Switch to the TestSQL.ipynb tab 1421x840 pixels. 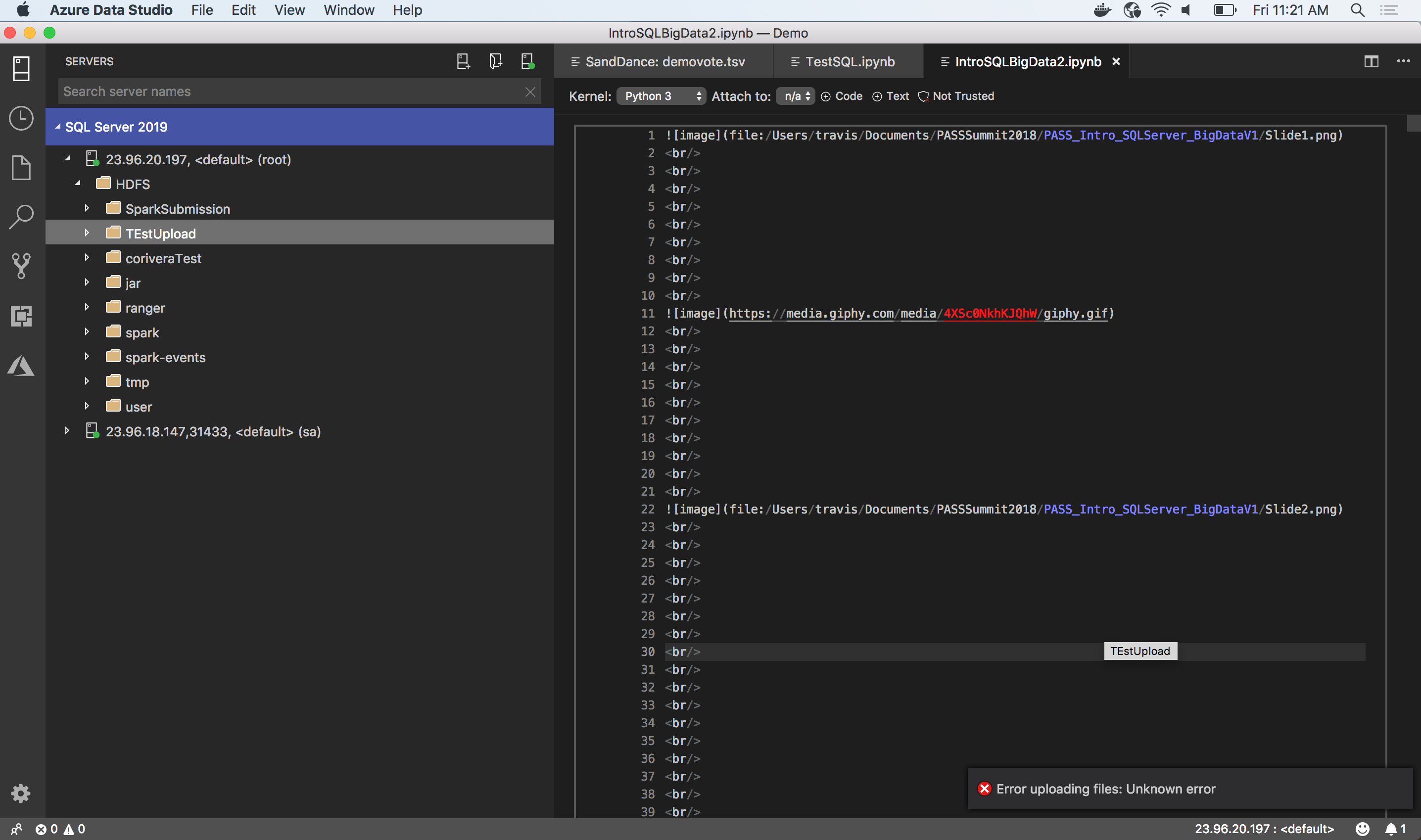click(x=849, y=62)
